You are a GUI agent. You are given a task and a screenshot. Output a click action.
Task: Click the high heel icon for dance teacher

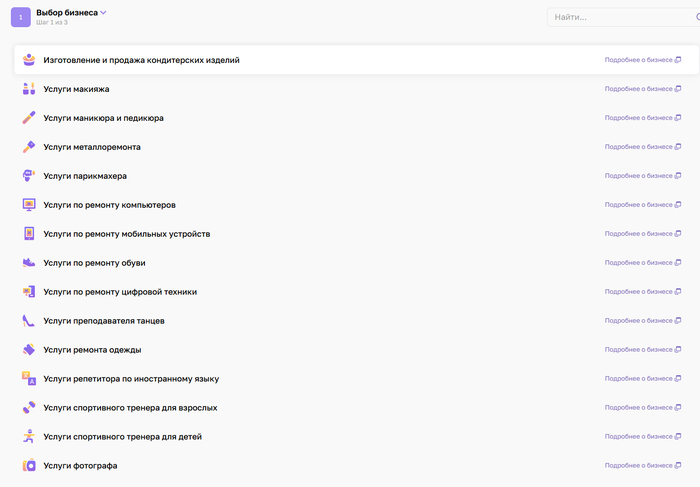point(29,321)
